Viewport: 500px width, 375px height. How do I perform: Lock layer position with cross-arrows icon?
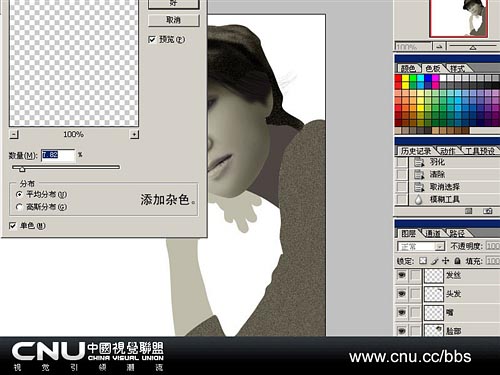pyautogui.click(x=446, y=261)
